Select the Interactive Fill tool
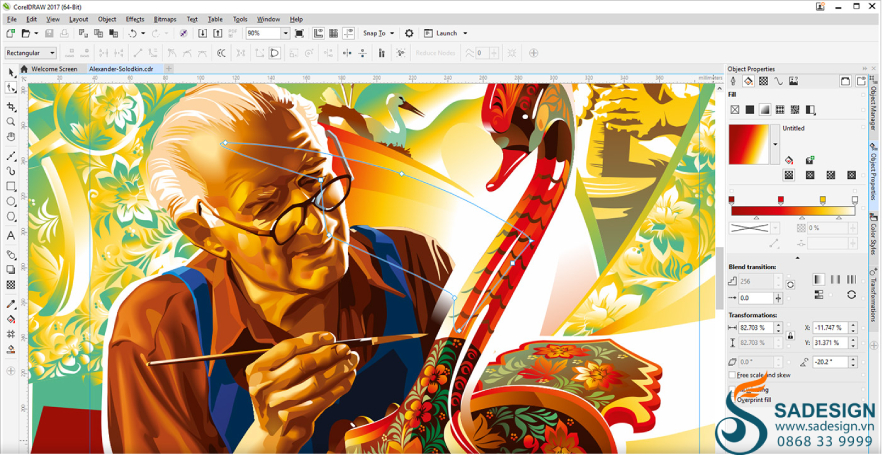 [x=11, y=320]
